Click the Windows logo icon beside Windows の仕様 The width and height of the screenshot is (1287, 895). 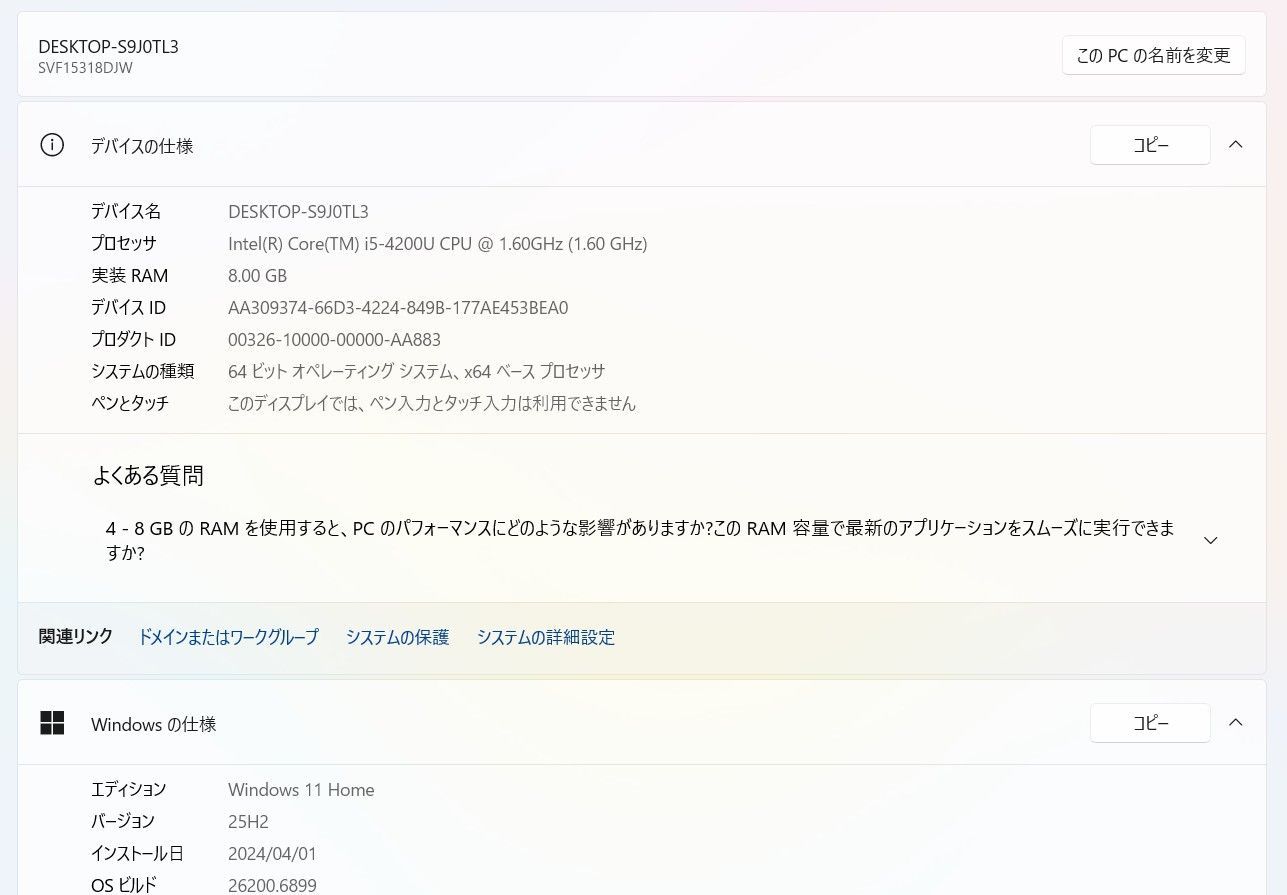[x=52, y=724]
